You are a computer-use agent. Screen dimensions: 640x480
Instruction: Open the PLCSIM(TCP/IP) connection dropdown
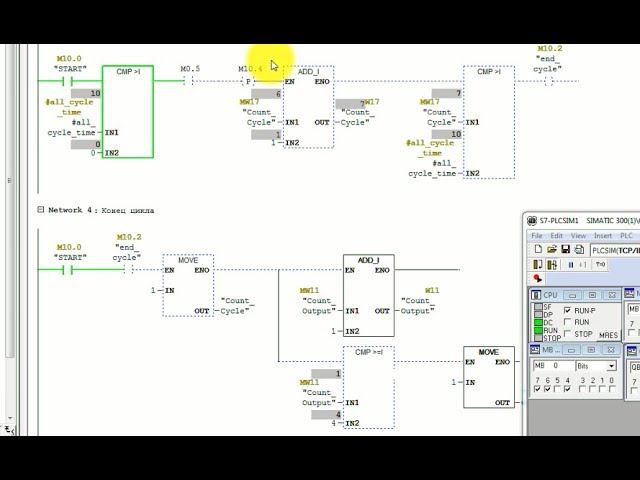click(x=615, y=250)
